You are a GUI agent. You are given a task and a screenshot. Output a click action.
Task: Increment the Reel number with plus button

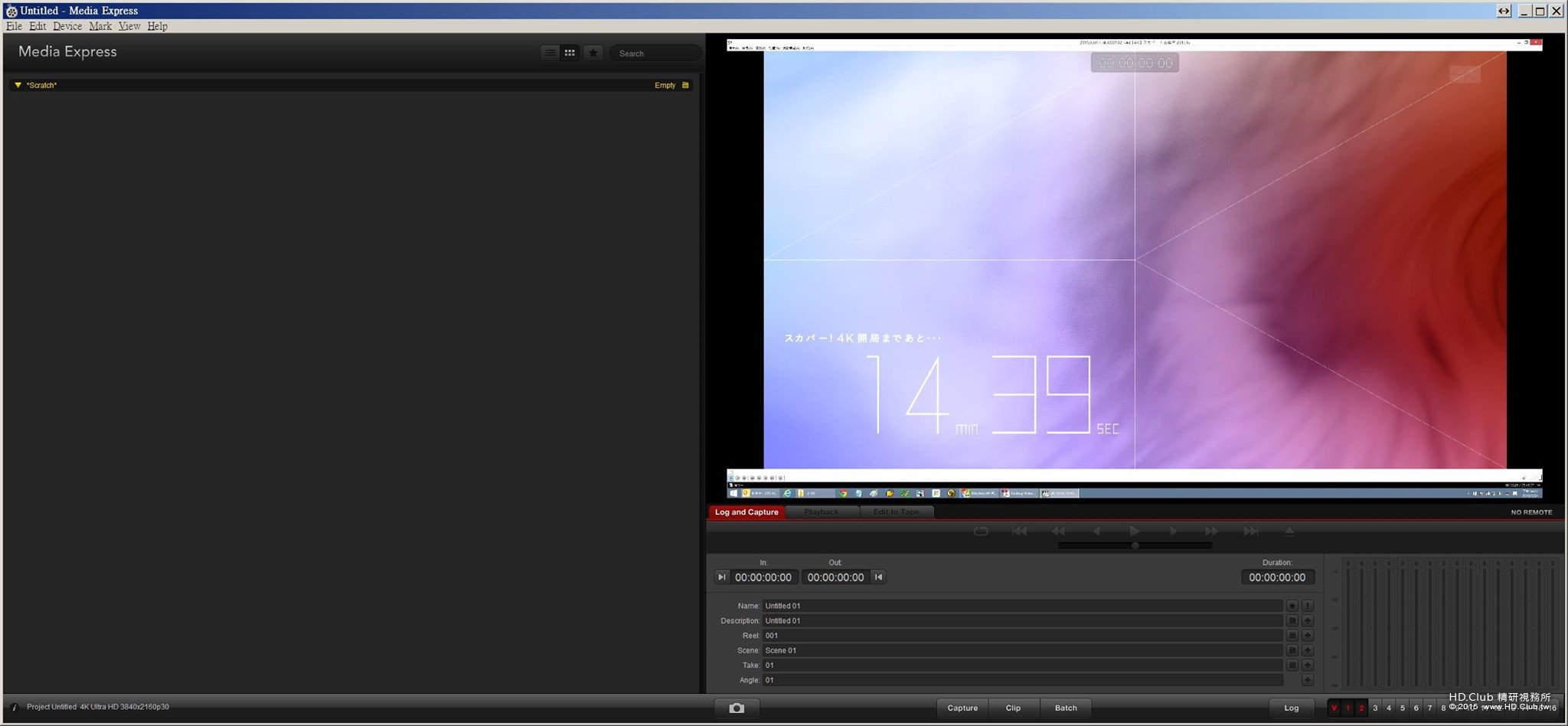pos(1308,636)
